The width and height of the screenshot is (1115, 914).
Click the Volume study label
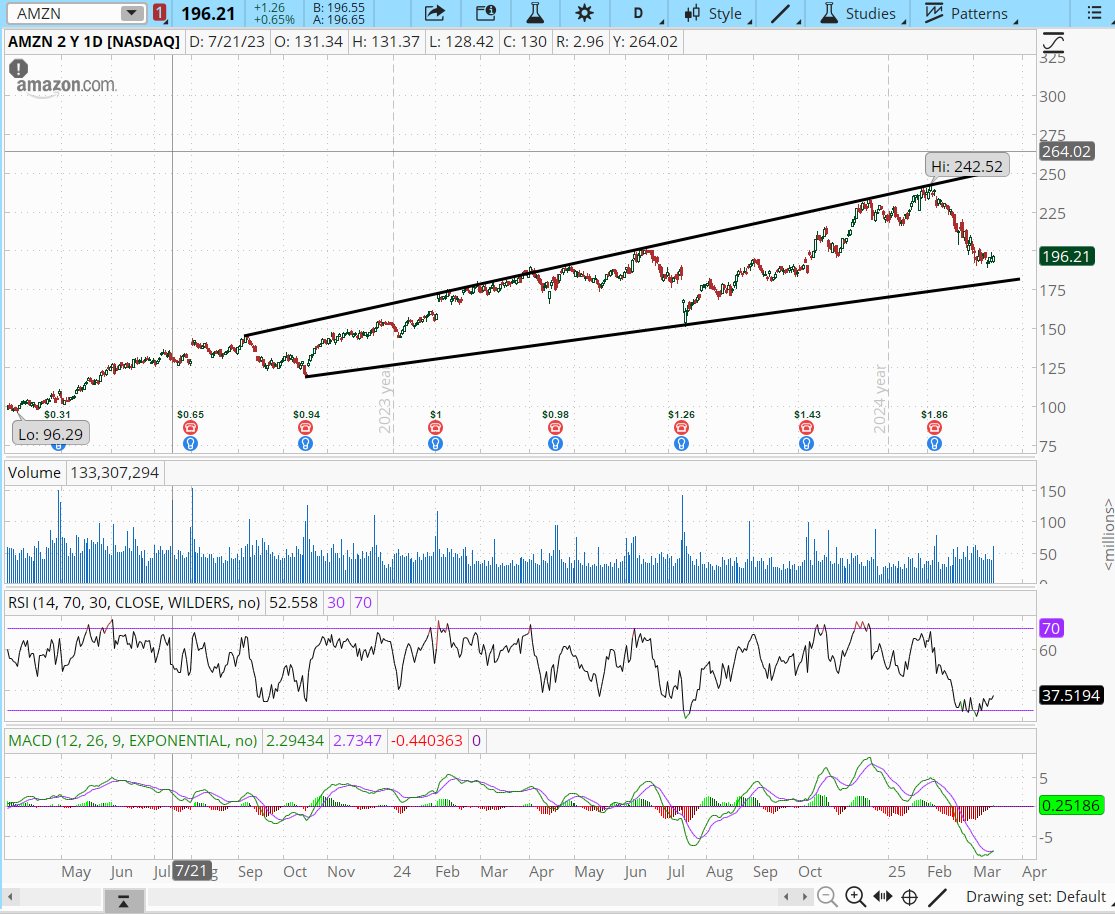tap(34, 472)
